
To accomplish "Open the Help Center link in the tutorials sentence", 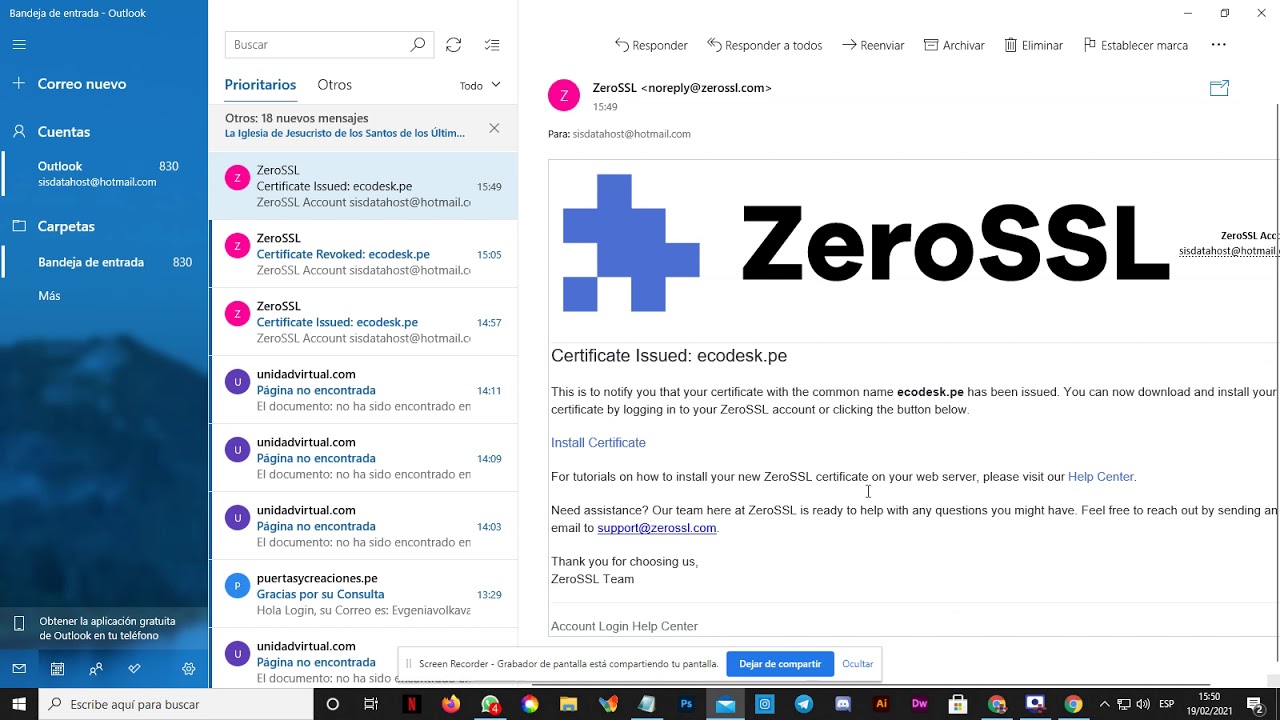I will pos(1101,477).
